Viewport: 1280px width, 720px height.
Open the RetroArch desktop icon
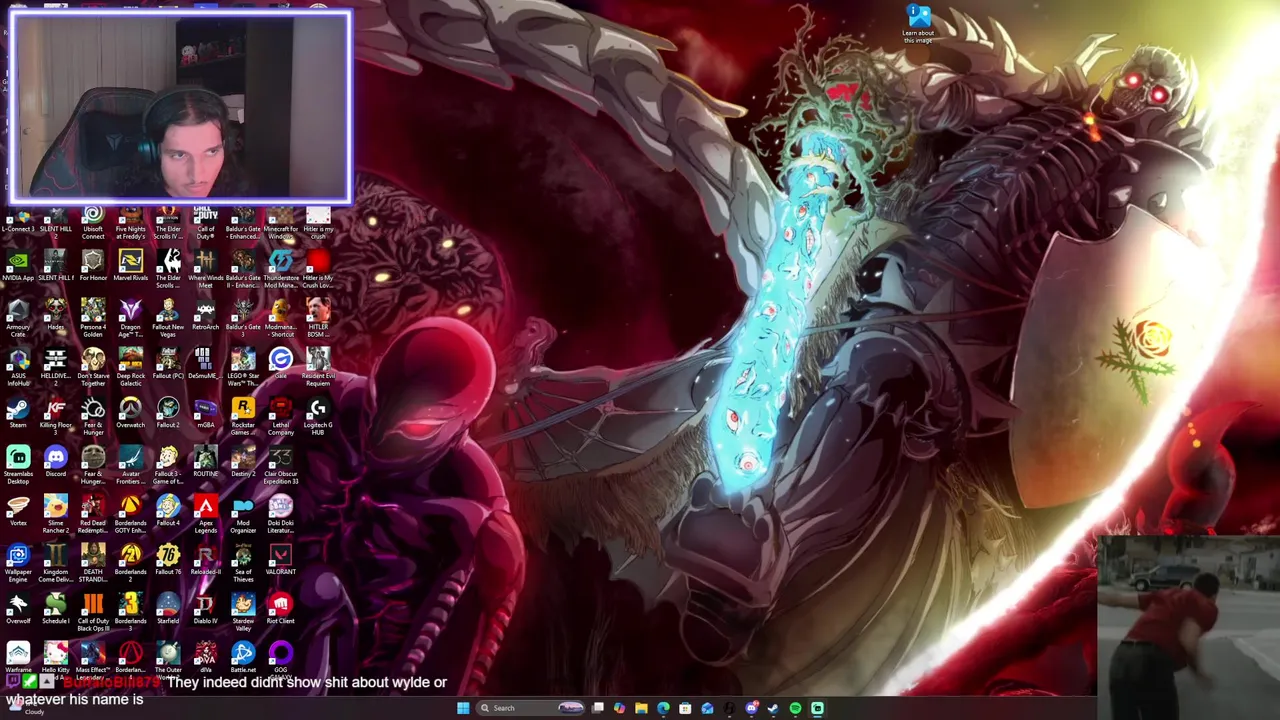click(205, 316)
